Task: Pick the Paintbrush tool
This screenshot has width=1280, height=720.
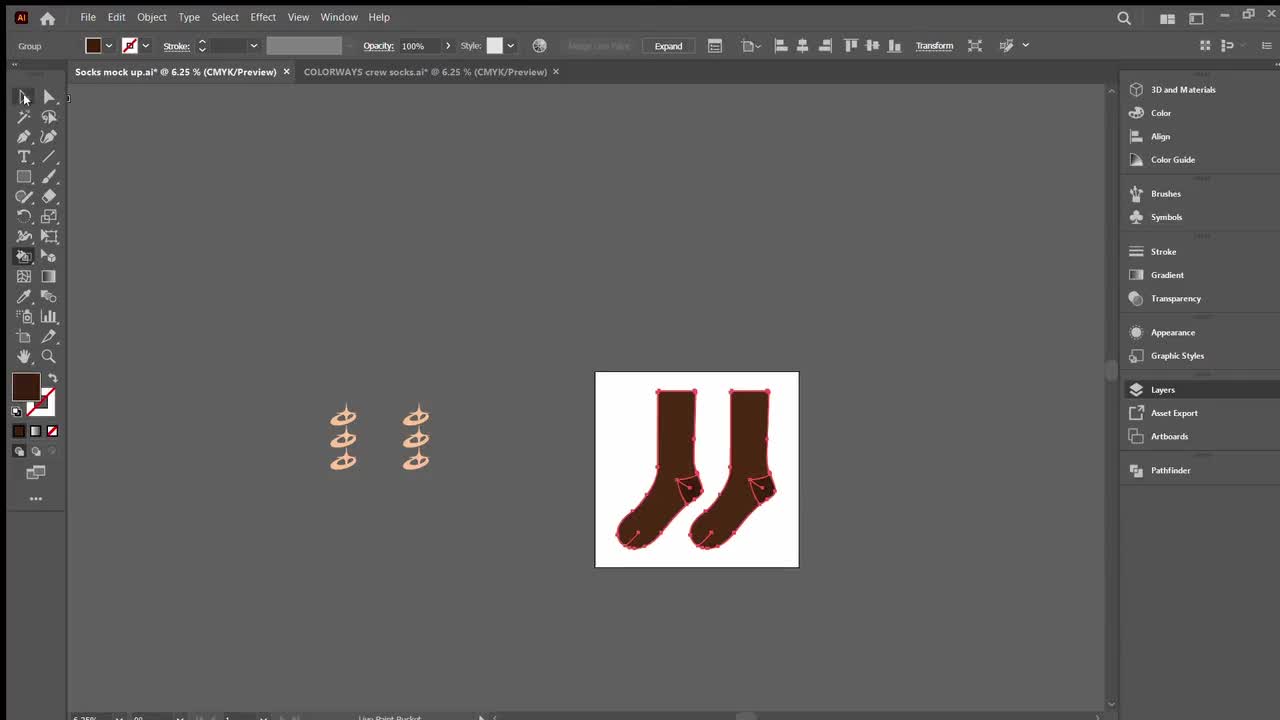Action: [x=49, y=177]
